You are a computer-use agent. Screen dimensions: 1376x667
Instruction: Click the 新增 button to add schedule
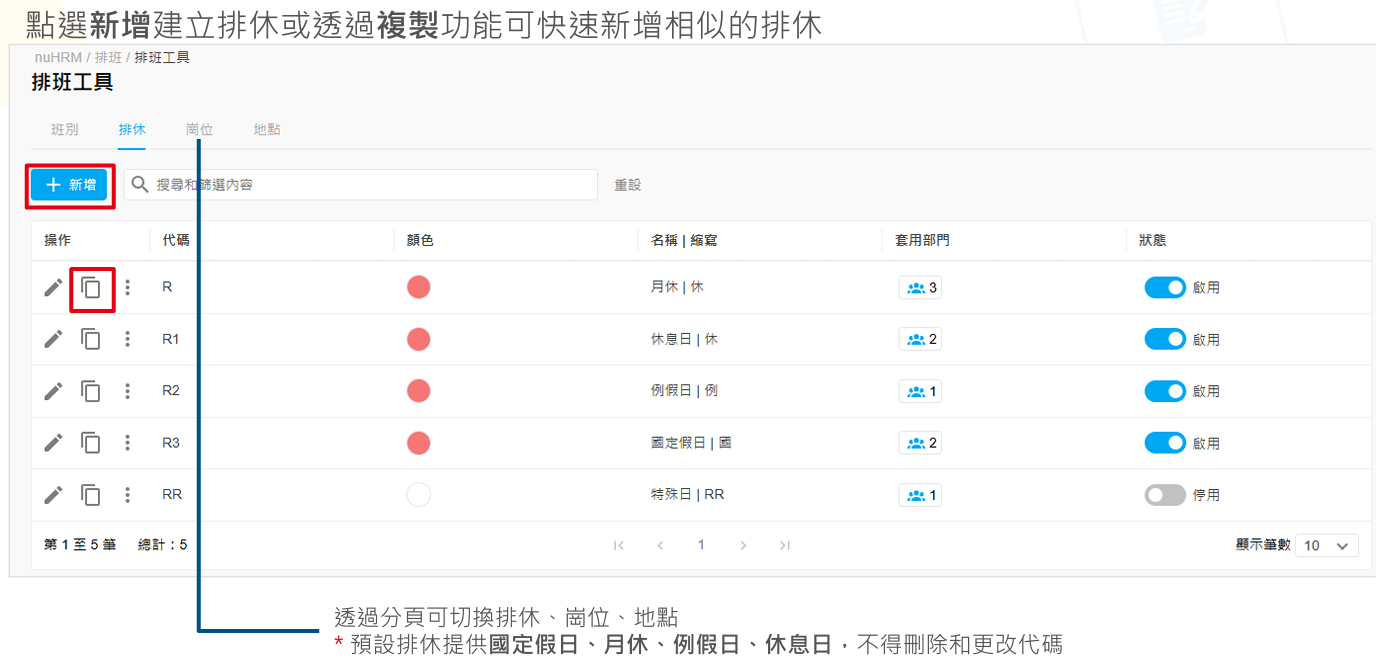(x=69, y=185)
